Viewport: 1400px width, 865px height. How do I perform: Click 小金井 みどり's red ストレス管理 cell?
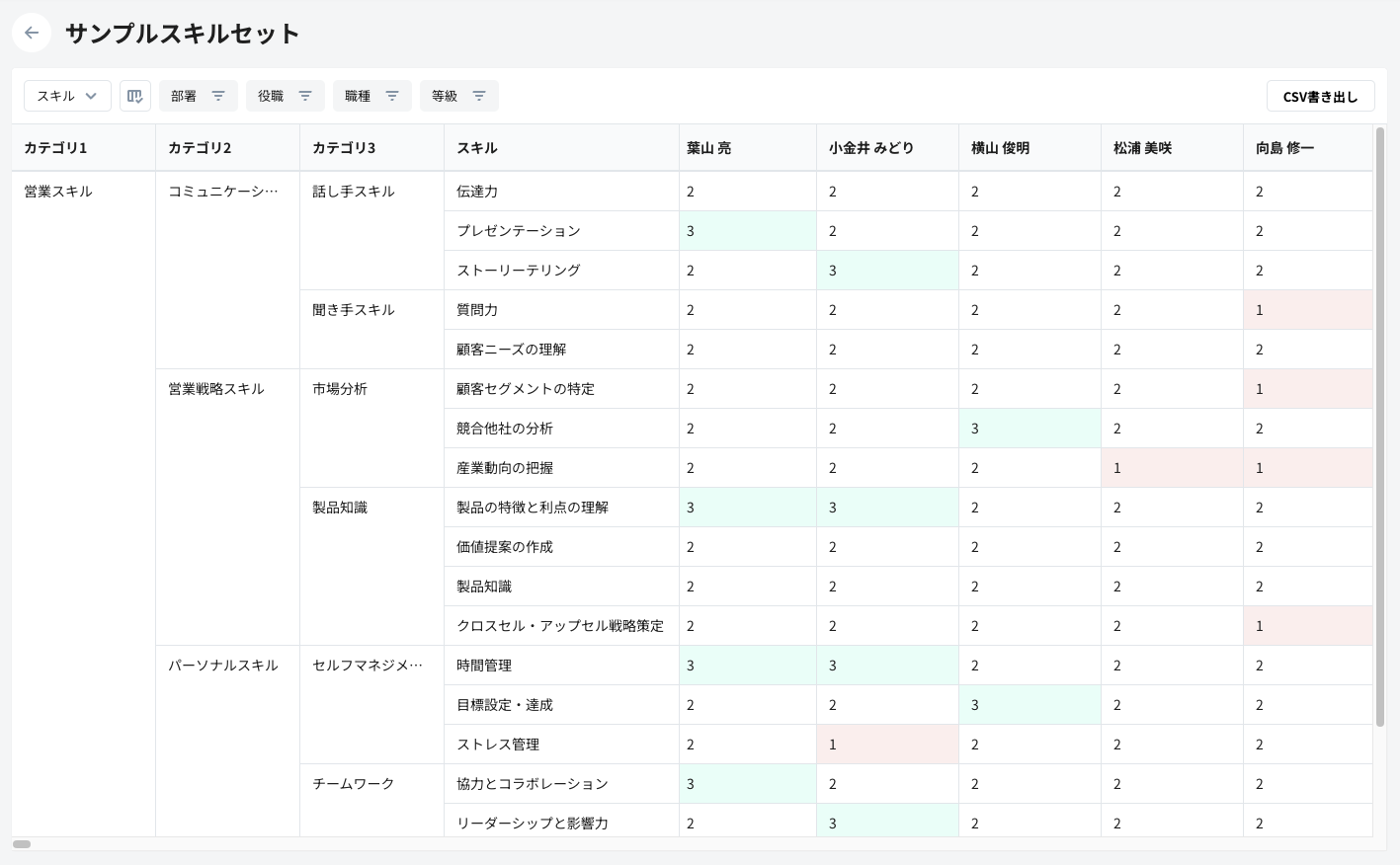(886, 745)
